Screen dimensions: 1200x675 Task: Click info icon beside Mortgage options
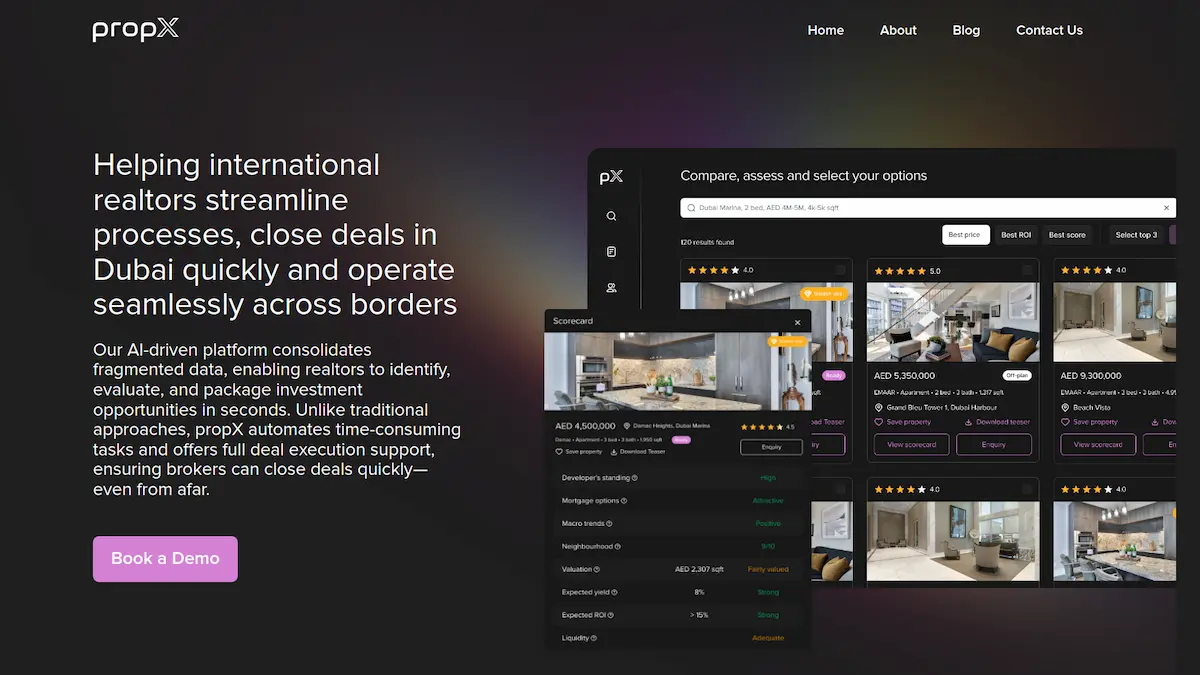[624, 501]
